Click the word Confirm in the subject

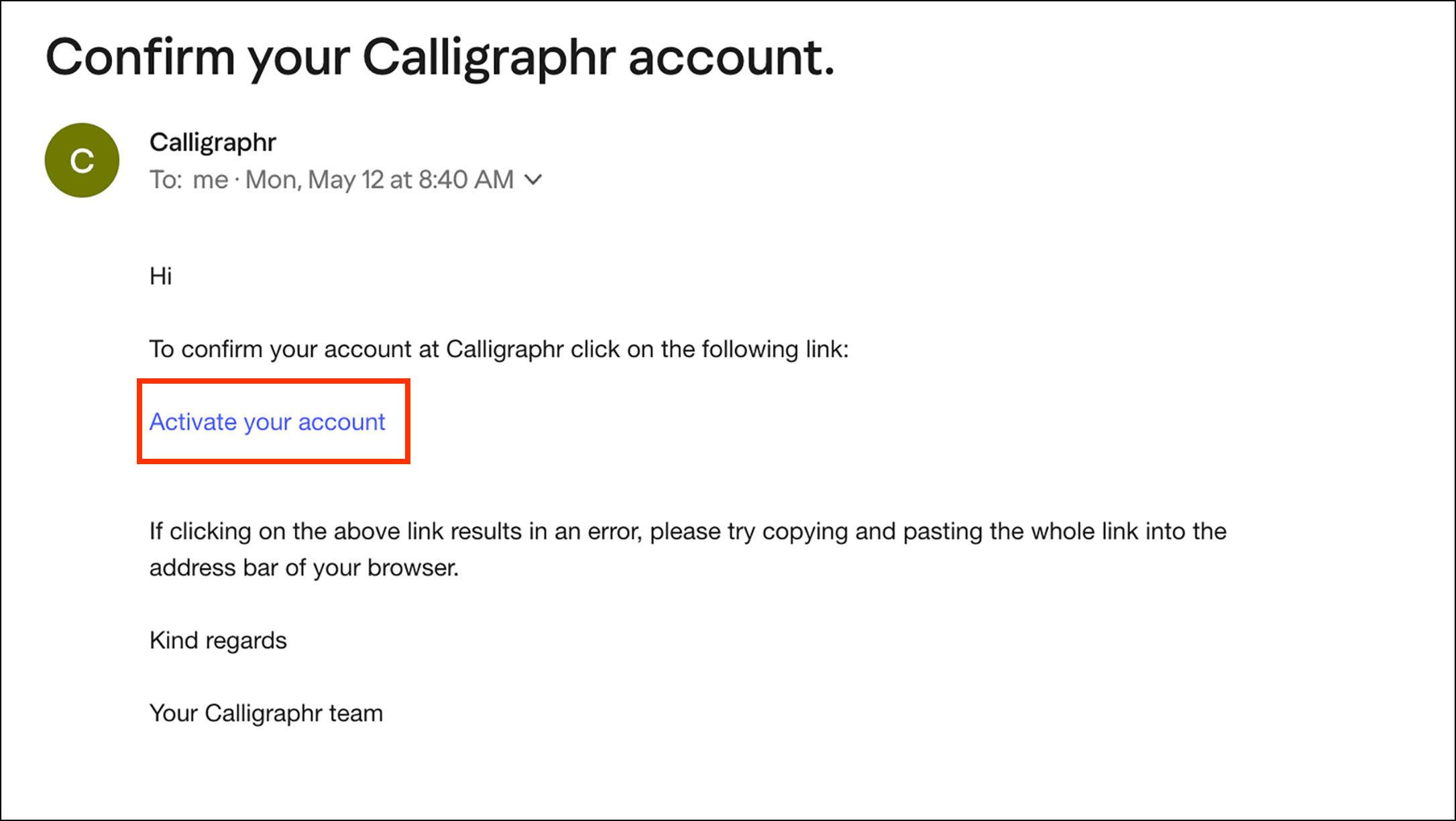[139, 58]
